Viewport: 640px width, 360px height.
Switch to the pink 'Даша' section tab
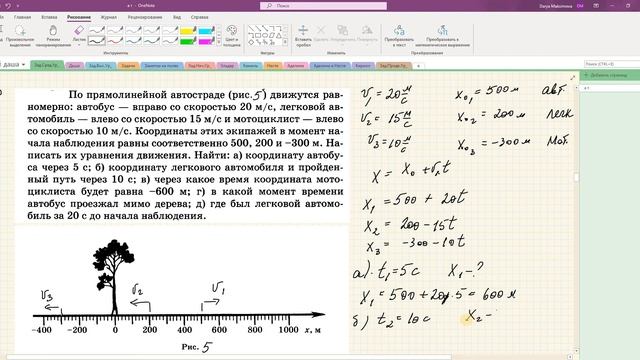pos(74,65)
